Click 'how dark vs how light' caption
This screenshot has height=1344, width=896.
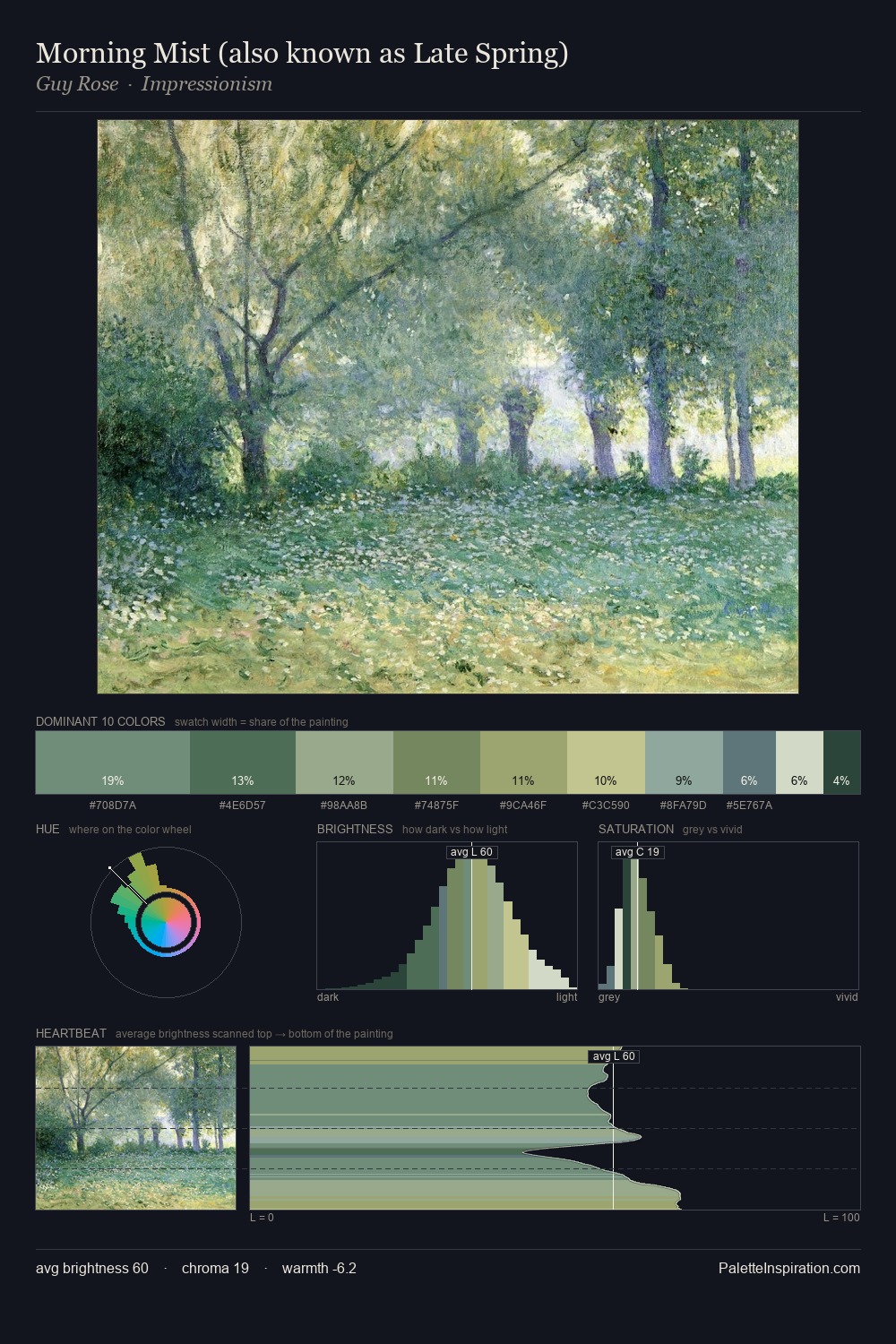tap(455, 830)
